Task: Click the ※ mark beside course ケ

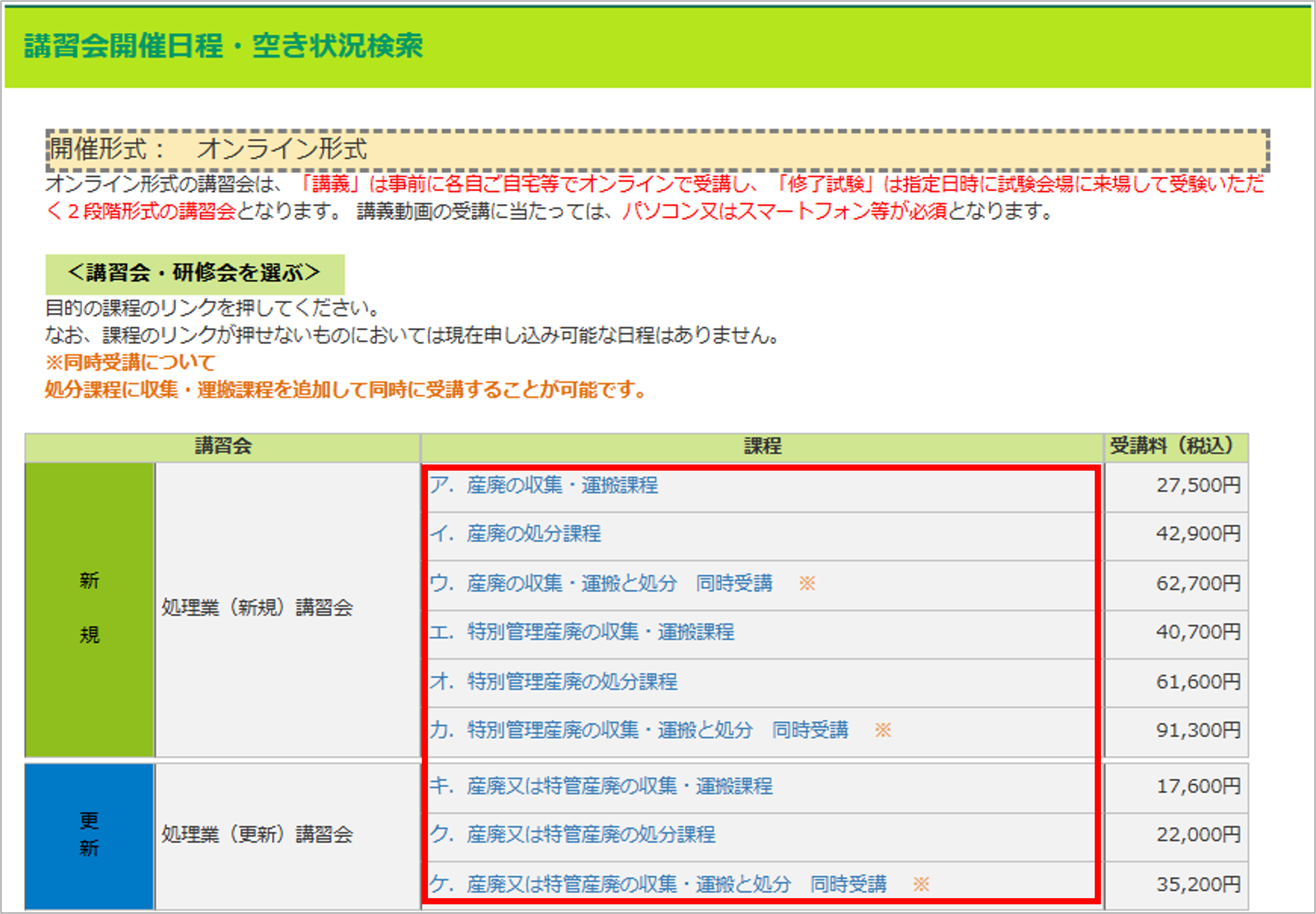Action: coord(921,884)
